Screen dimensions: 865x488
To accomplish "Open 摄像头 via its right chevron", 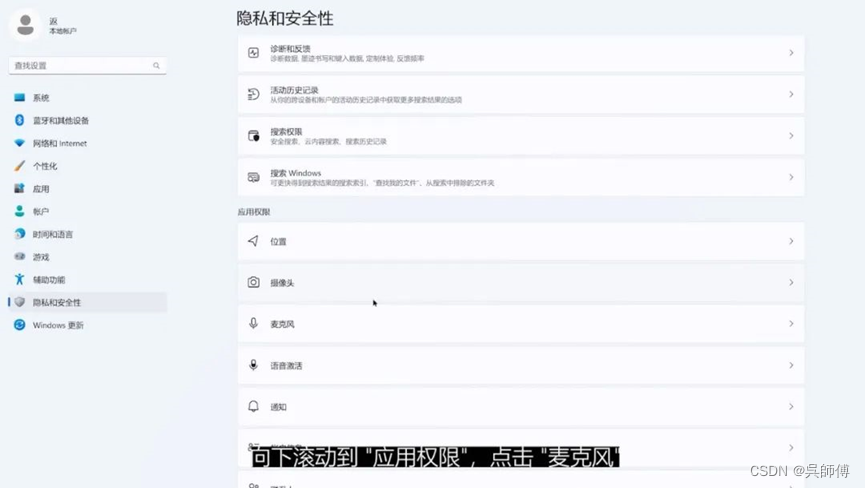I will (791, 282).
